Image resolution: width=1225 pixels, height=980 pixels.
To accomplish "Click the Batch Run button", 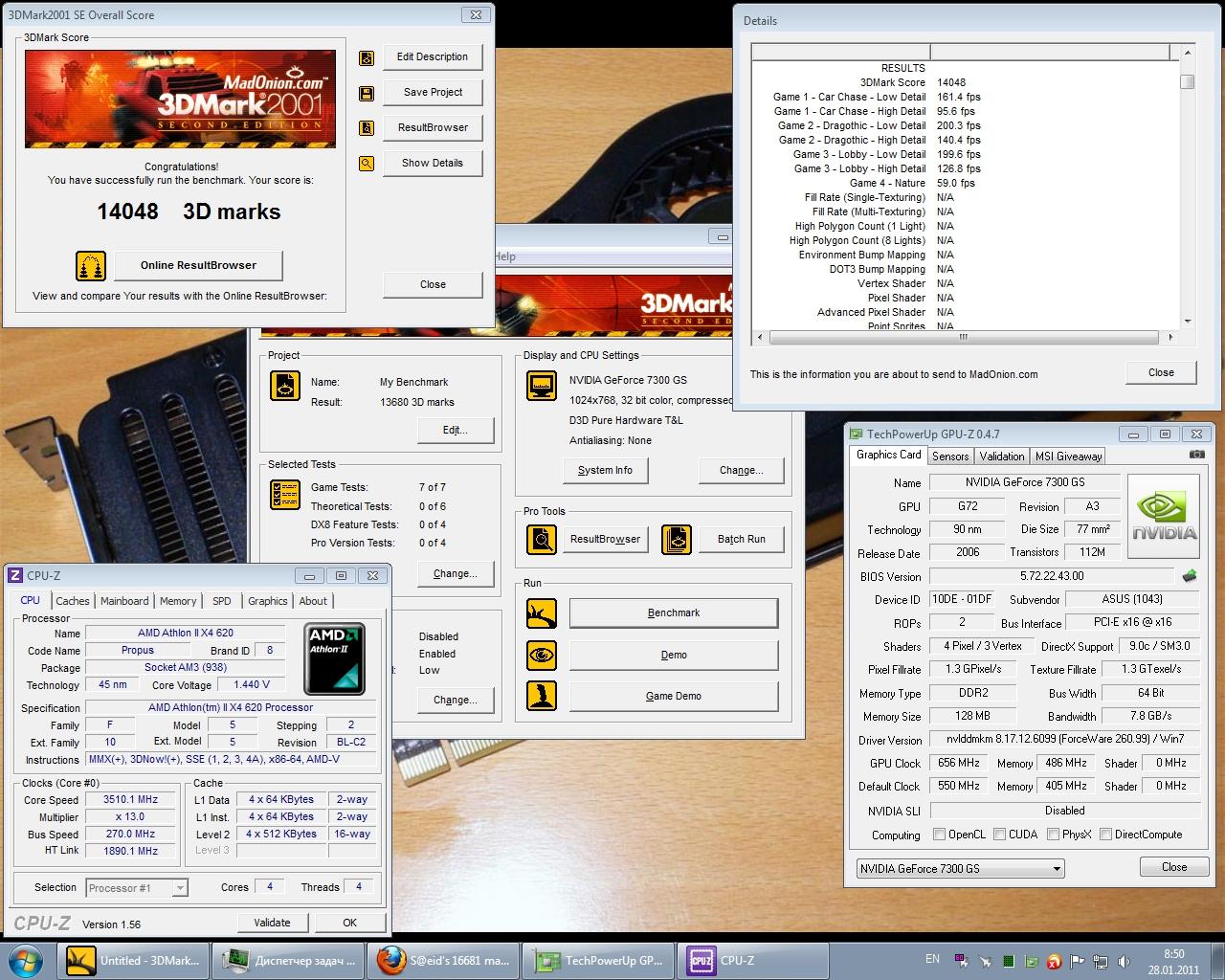I will 742,540.
